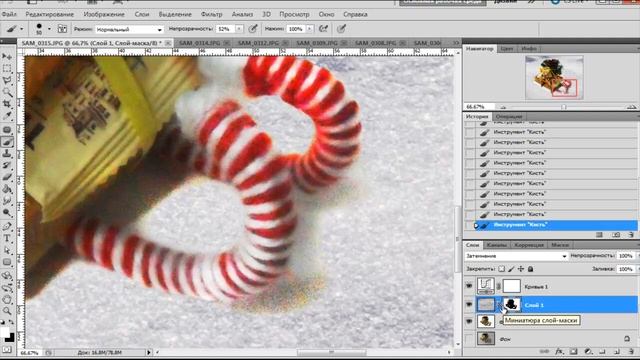Toggle Quick Mask mode button
Viewport: 640px width, 360px height.
[7, 349]
